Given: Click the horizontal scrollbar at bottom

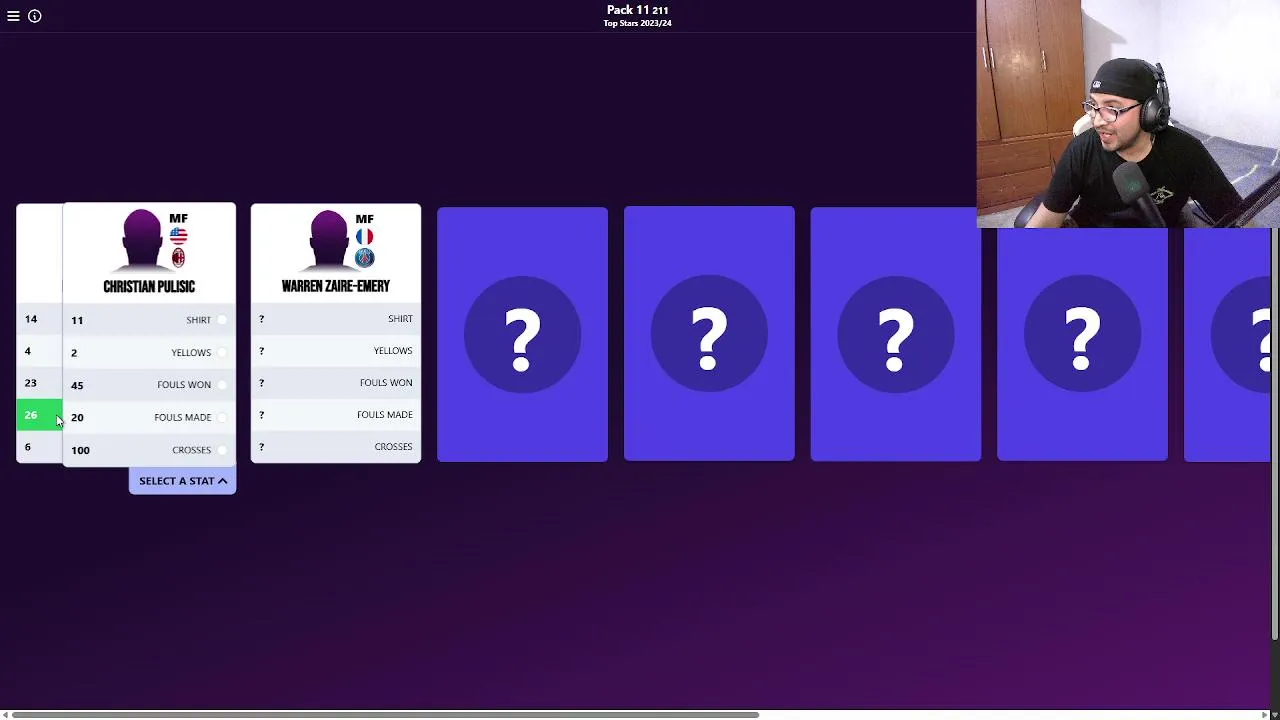Looking at the screenshot, I should (x=385, y=715).
